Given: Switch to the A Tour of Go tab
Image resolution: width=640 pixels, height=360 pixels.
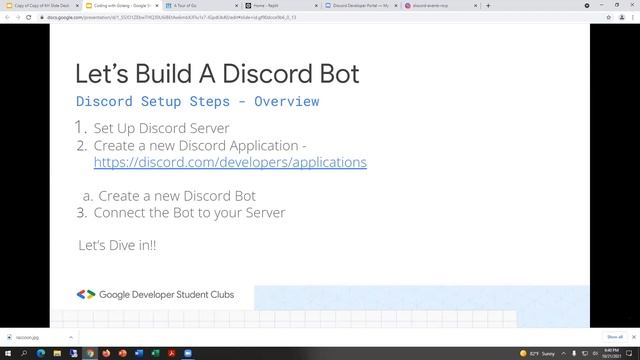Looking at the screenshot, I should tap(201, 6).
